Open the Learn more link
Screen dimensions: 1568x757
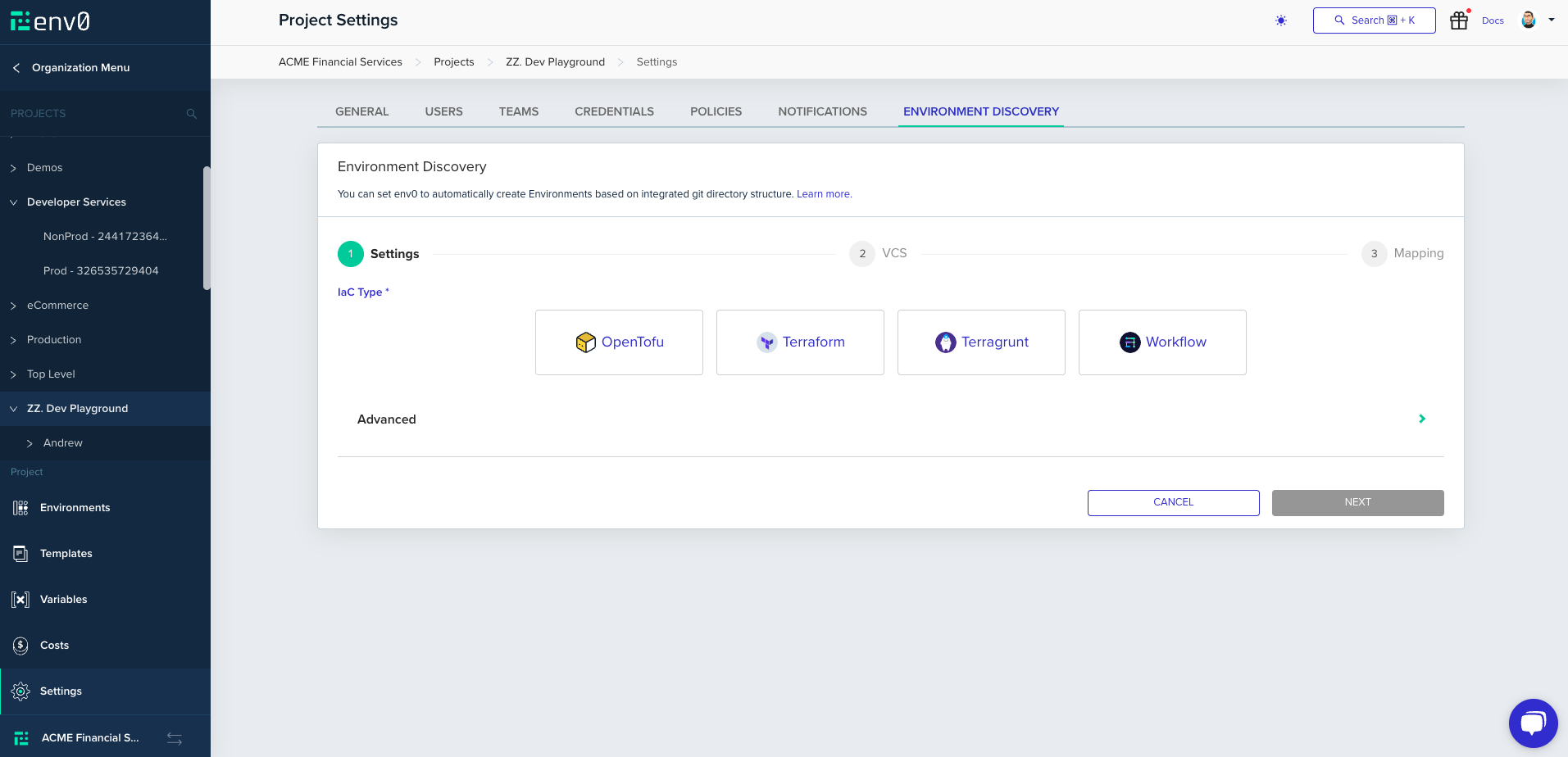[825, 194]
